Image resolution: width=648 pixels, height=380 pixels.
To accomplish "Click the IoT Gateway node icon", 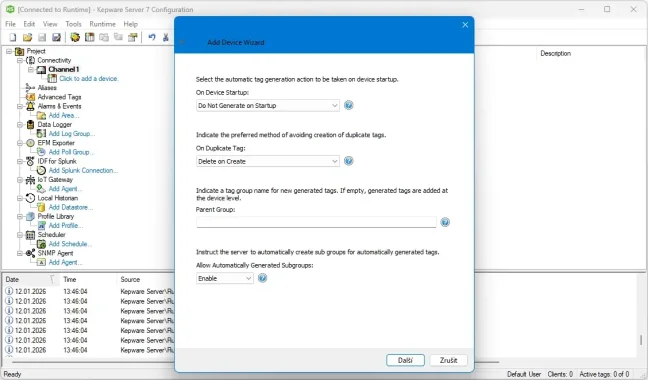I will (30, 180).
